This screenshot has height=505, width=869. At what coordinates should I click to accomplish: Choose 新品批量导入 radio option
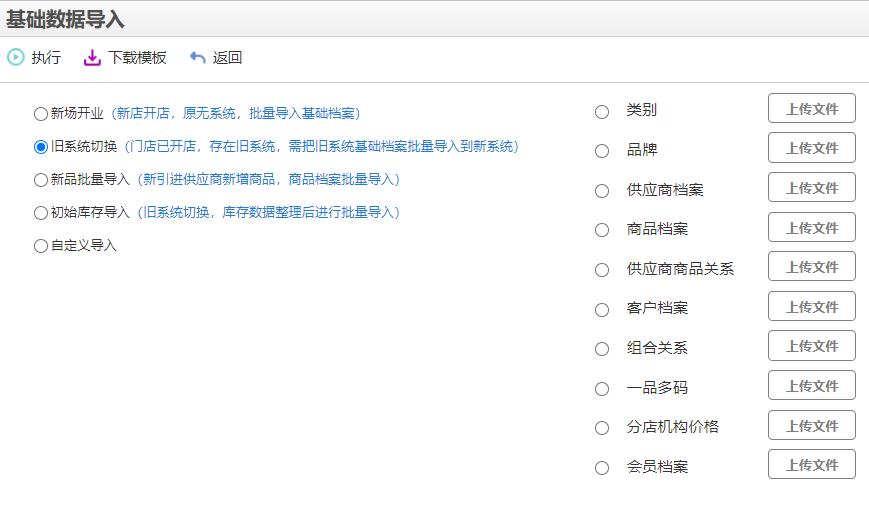(40, 180)
